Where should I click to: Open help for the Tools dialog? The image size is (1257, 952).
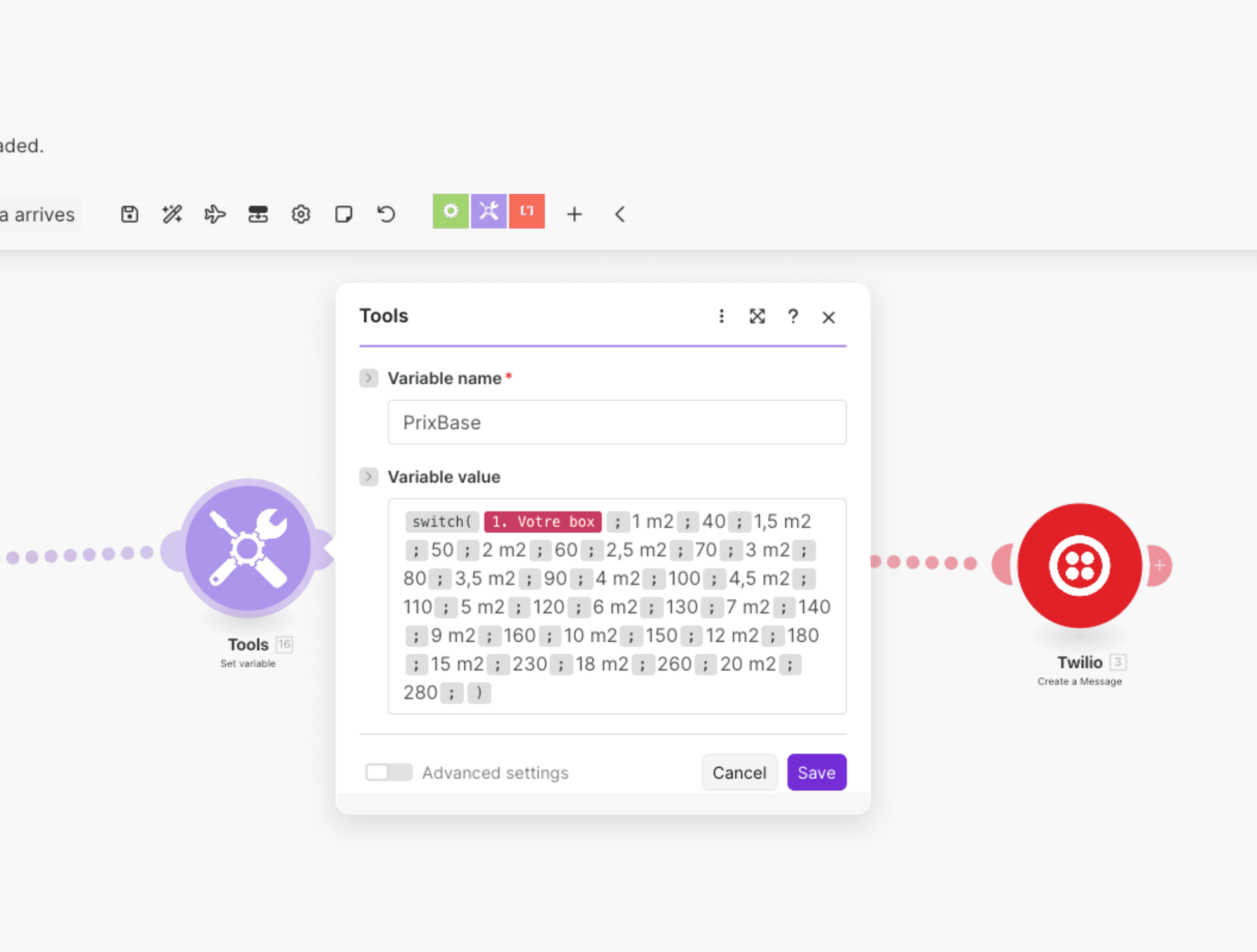pyautogui.click(x=793, y=317)
